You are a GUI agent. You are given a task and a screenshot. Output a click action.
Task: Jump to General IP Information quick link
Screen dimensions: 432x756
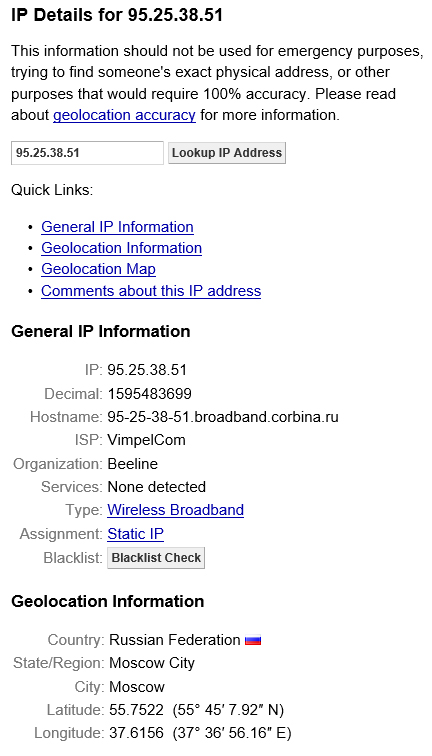point(117,227)
